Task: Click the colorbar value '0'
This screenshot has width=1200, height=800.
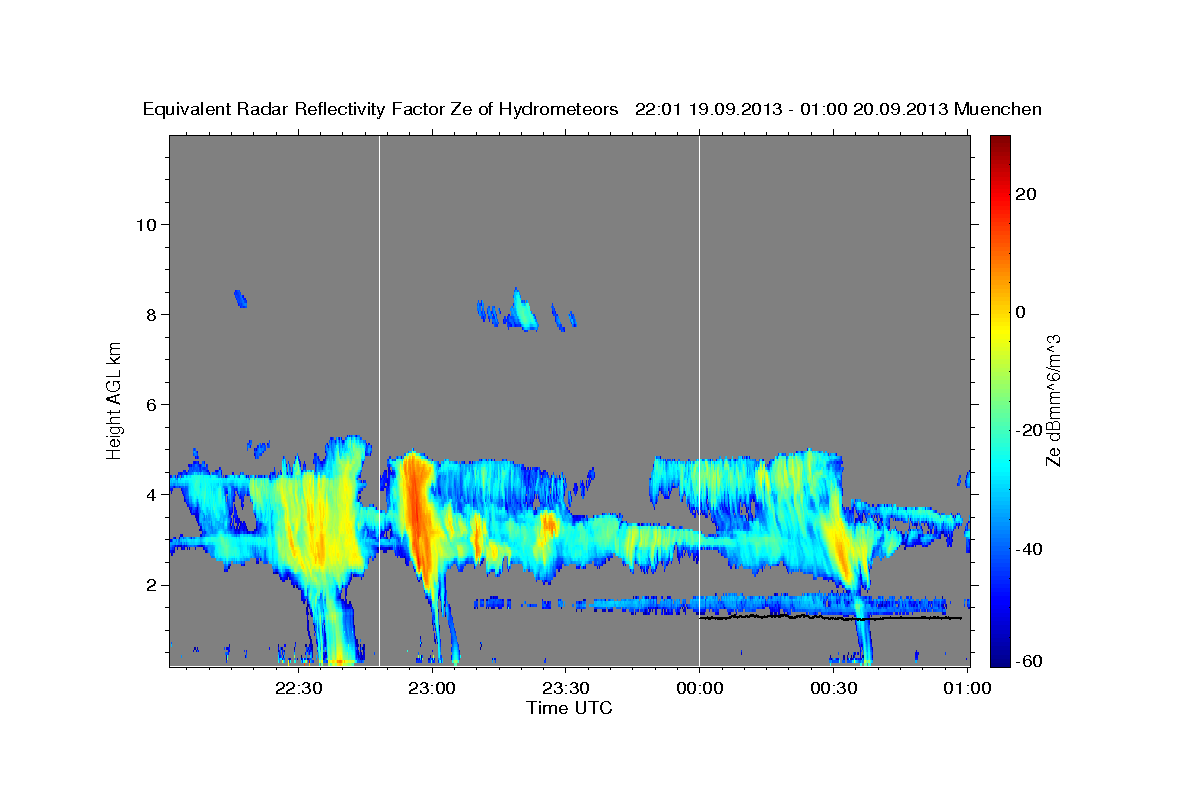Action: (1020, 312)
